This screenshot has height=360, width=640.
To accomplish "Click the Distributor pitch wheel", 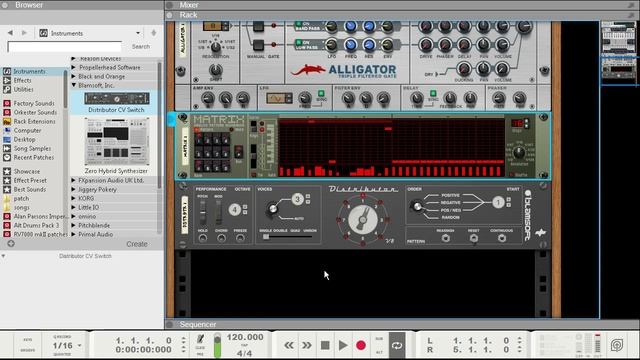I will click(x=202, y=212).
